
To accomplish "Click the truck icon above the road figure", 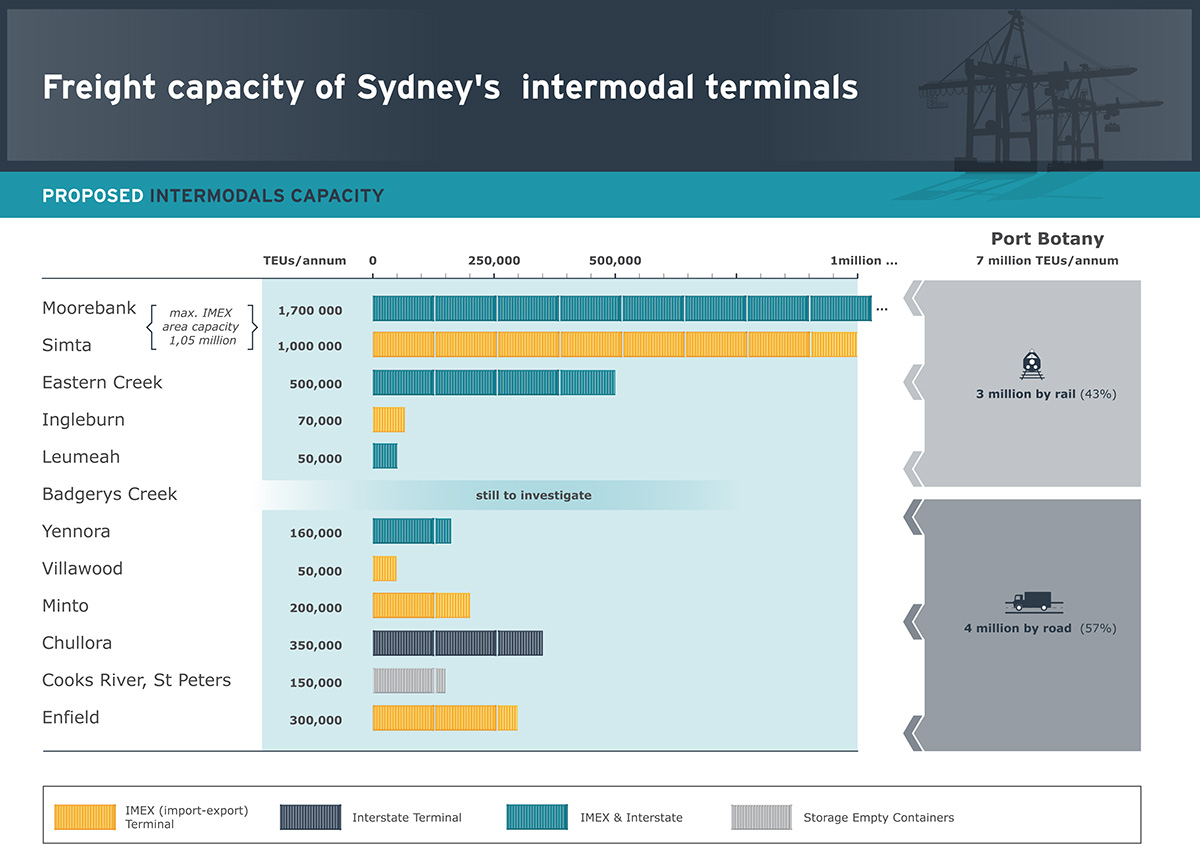I will (1028, 601).
